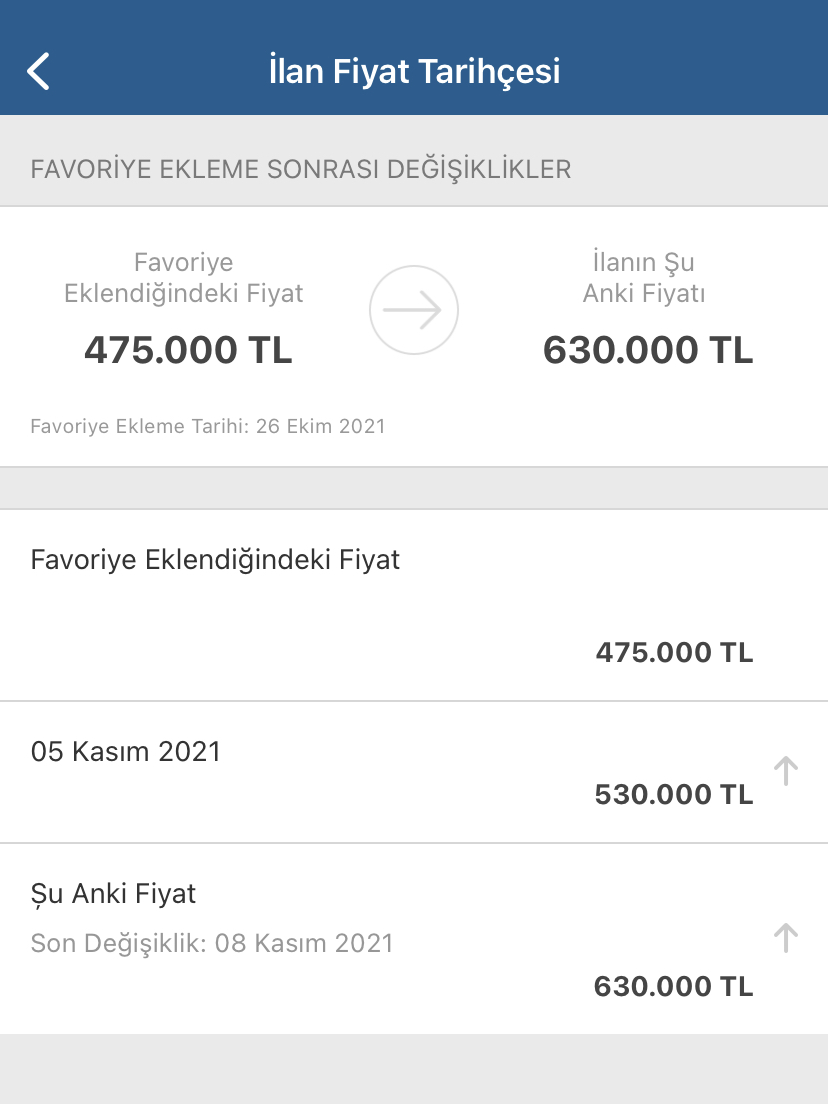Viewport: 828px width, 1104px height.
Task: Tap Favoriye Ekleme Tarihi date text
Action: point(208,426)
